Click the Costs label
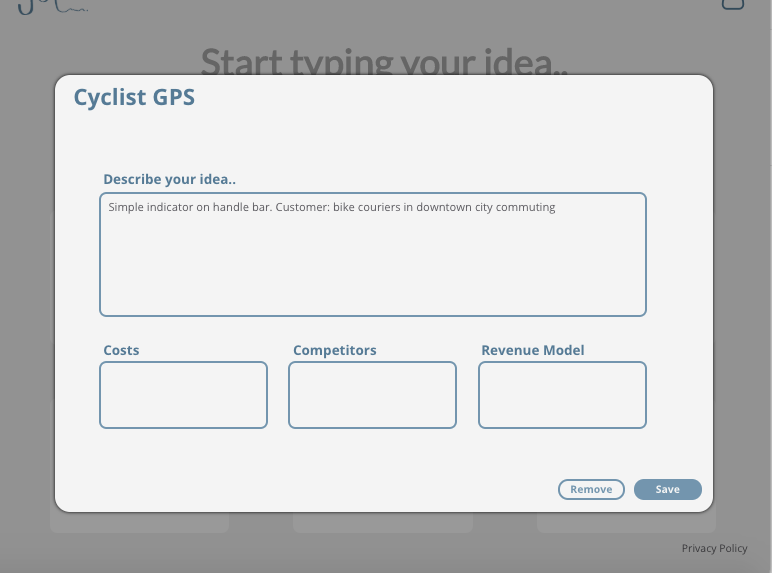Viewport: 772px width, 573px height. click(x=121, y=350)
